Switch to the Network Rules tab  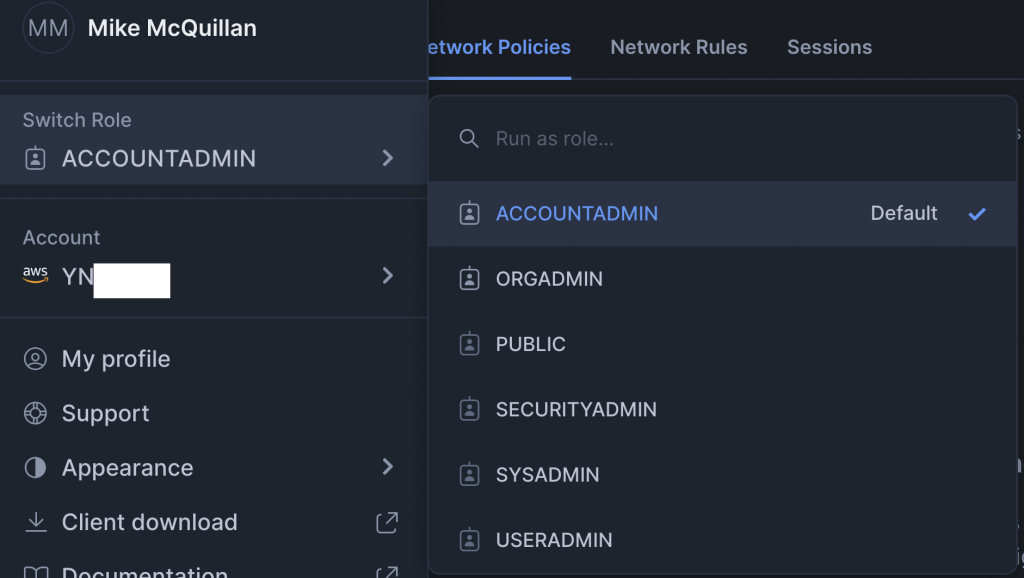[x=679, y=47]
